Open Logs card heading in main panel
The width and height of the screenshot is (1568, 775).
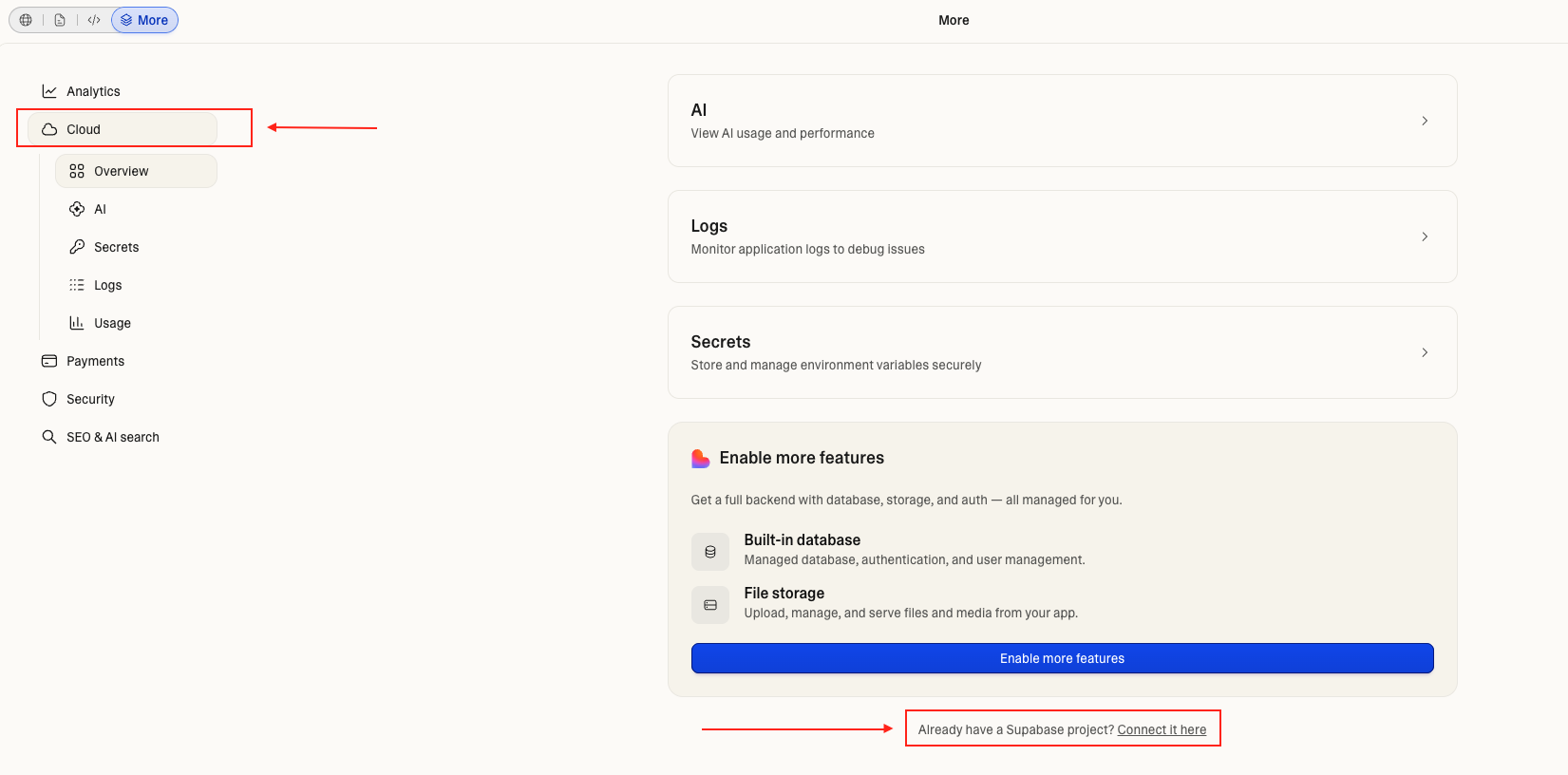coord(708,226)
